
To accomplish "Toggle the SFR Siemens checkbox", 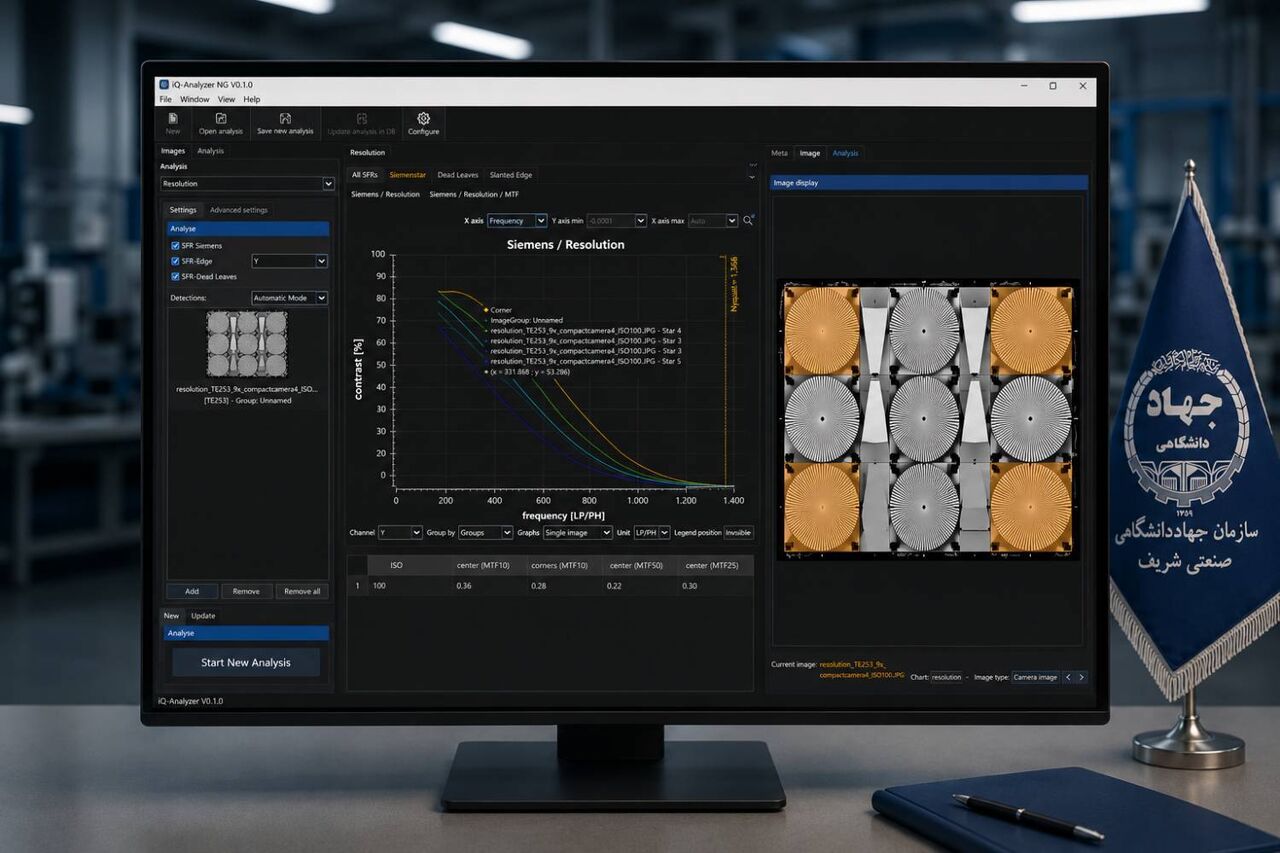I will click(x=175, y=245).
